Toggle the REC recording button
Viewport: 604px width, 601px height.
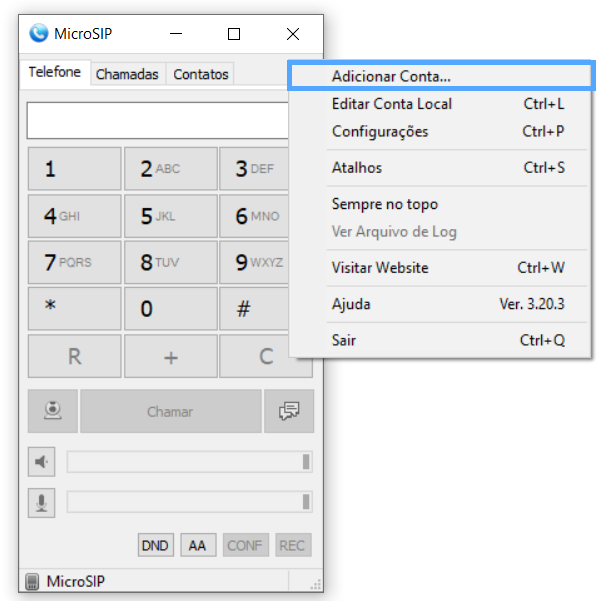pos(293,545)
